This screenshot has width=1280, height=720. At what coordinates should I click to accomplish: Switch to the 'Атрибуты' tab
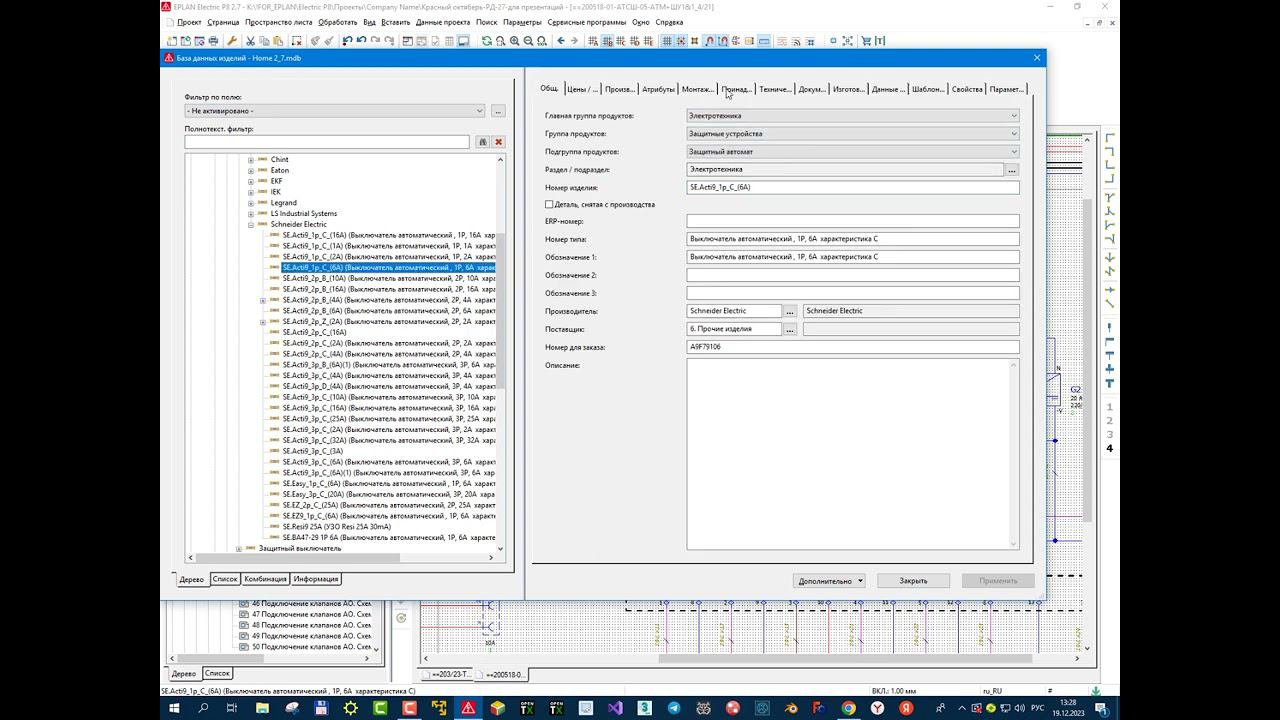coord(658,89)
